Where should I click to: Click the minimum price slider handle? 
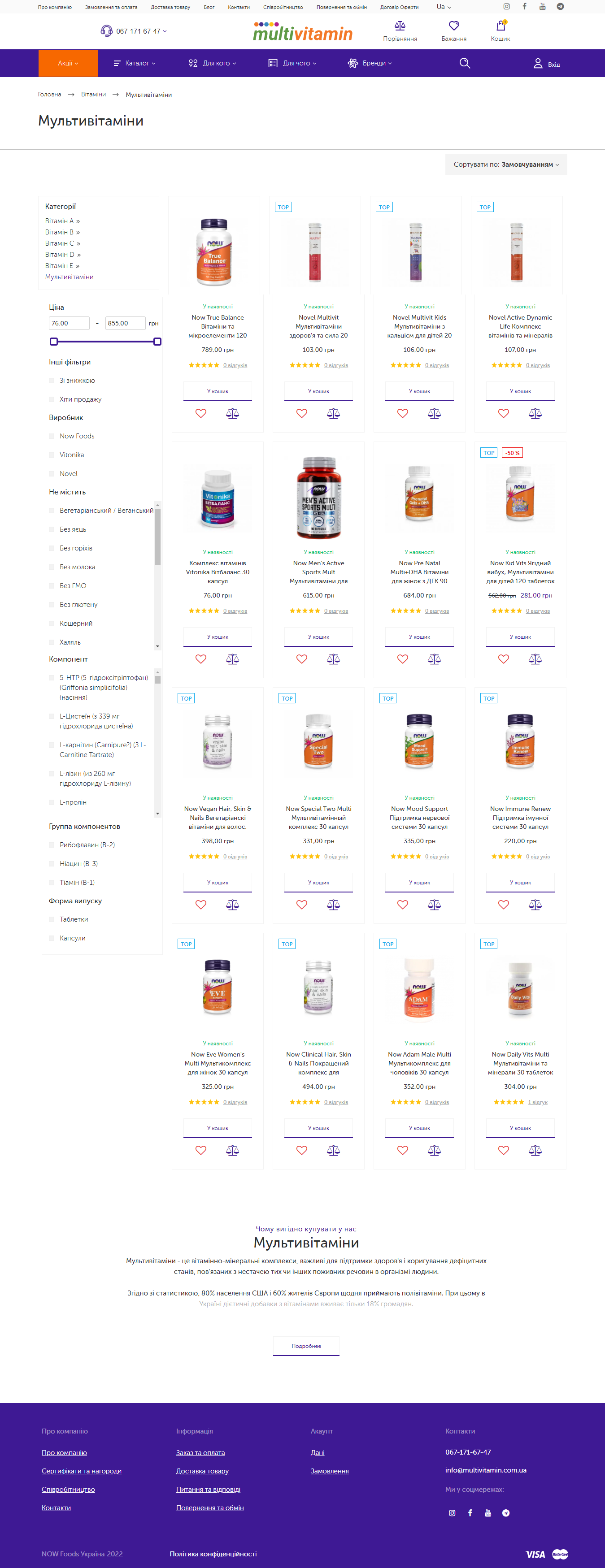click(x=54, y=342)
